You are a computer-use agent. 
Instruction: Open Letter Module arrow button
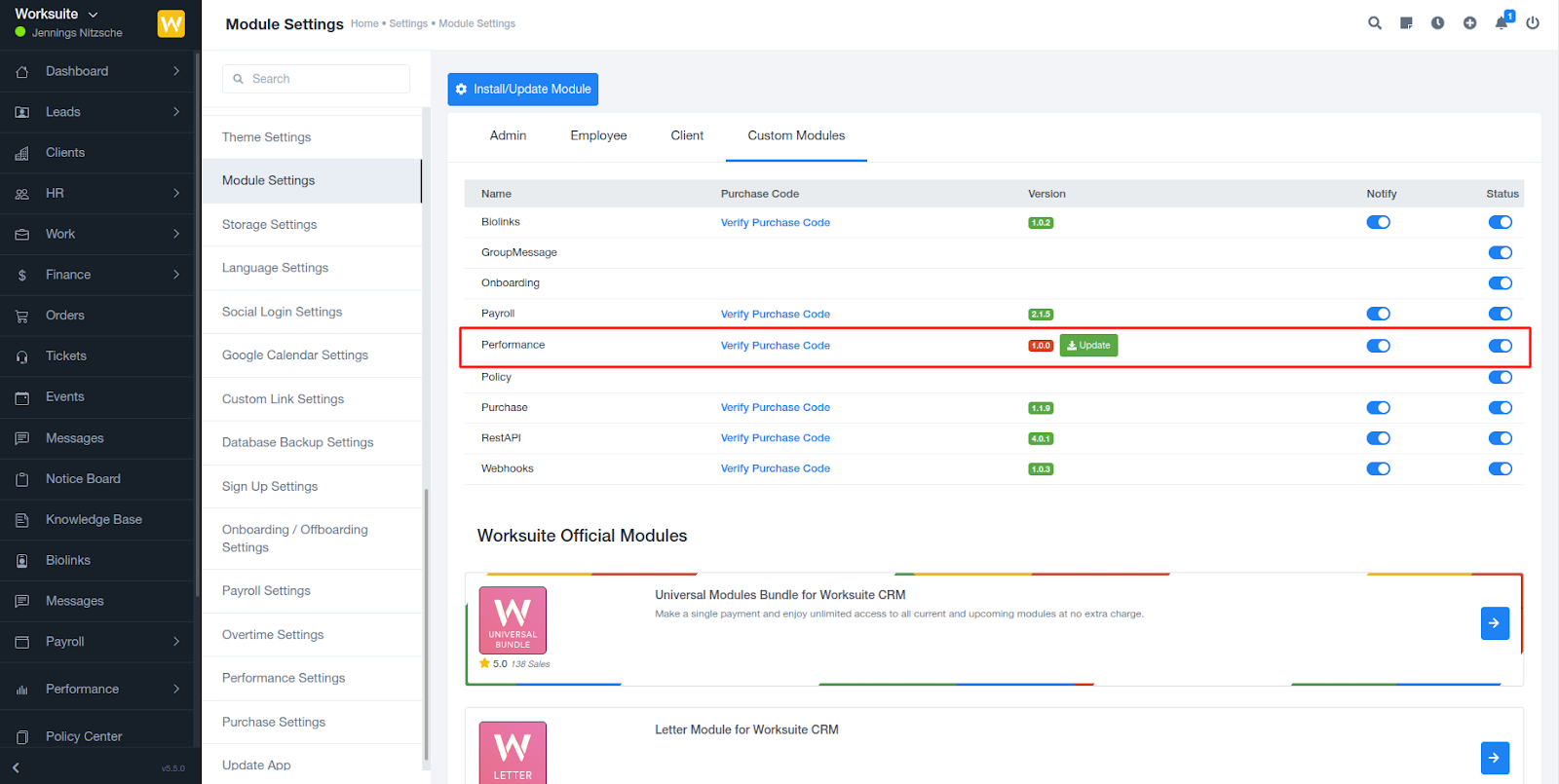click(x=1495, y=758)
